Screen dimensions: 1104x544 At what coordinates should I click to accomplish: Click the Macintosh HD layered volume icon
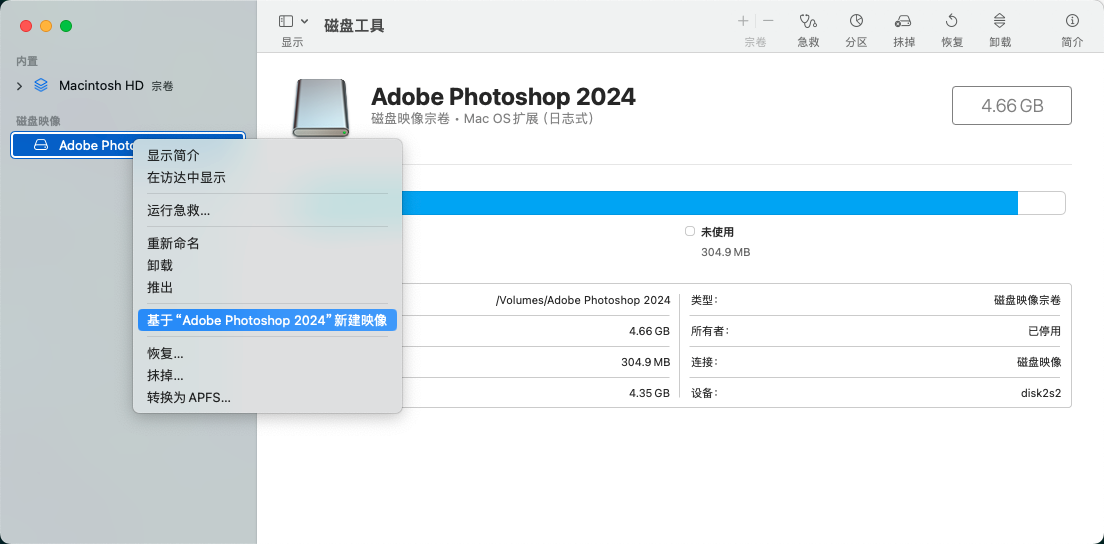[x=41, y=85]
